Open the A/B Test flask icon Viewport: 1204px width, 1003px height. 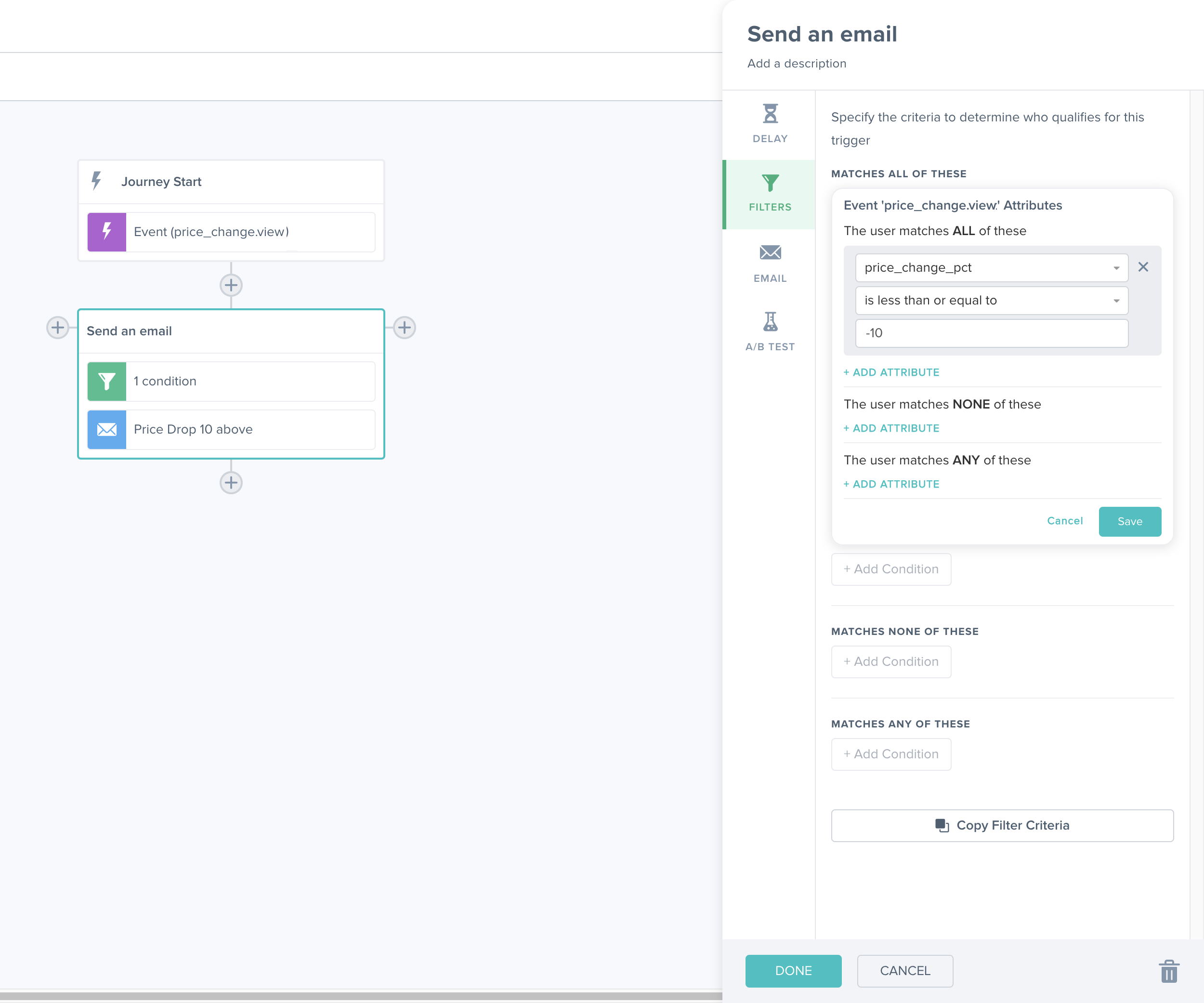770,322
